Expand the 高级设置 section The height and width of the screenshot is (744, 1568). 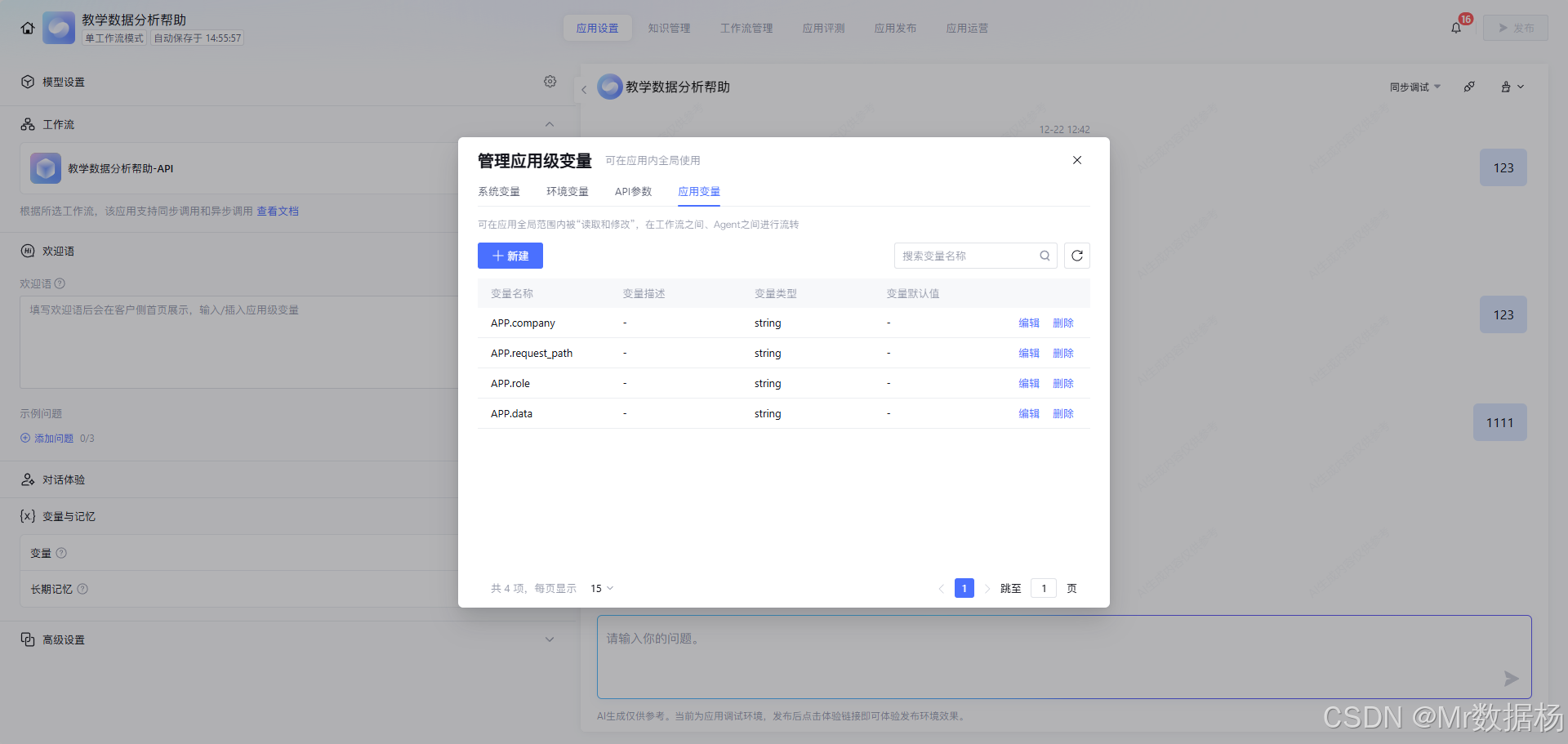pyautogui.click(x=550, y=639)
